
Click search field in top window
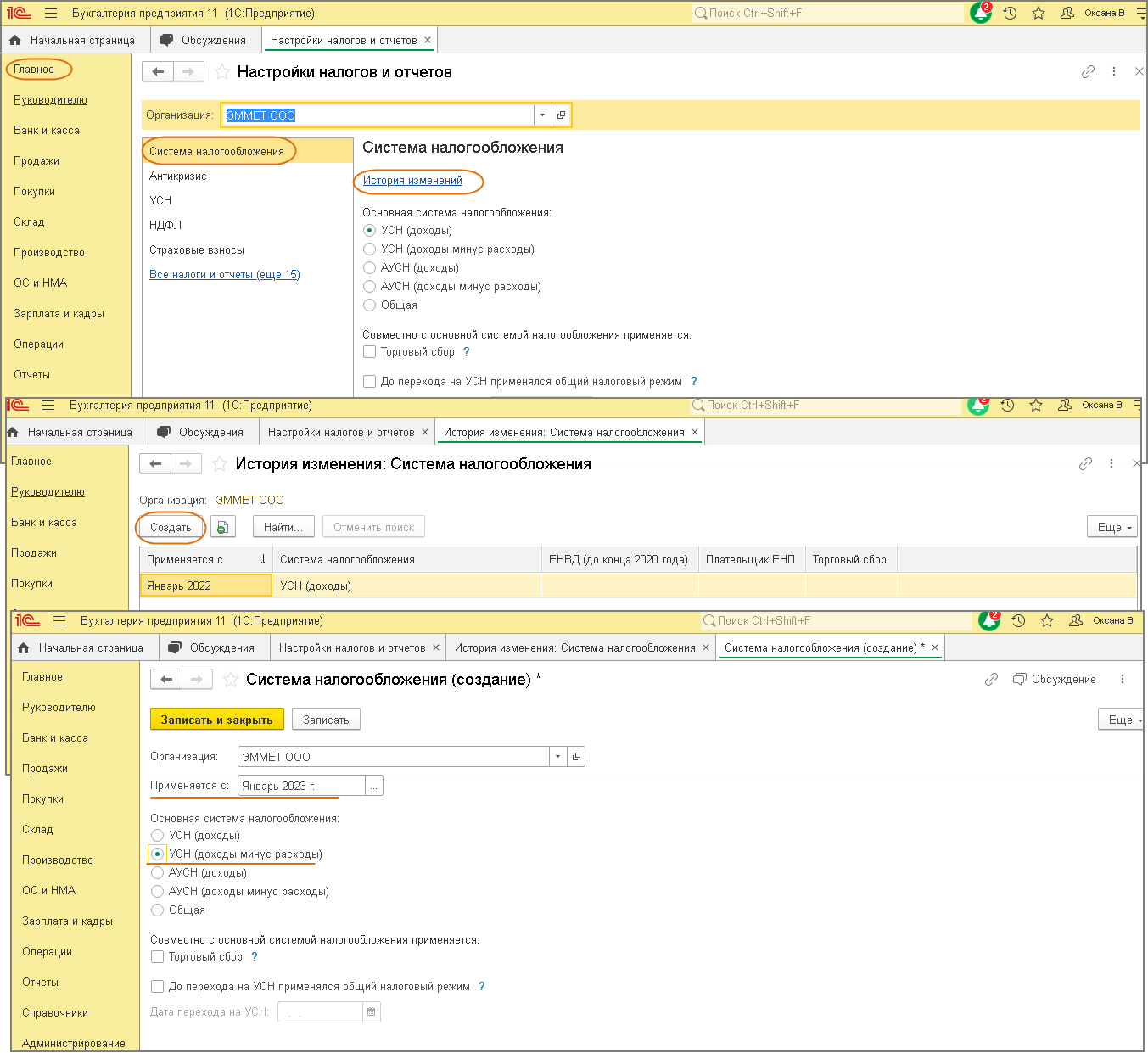click(x=828, y=13)
